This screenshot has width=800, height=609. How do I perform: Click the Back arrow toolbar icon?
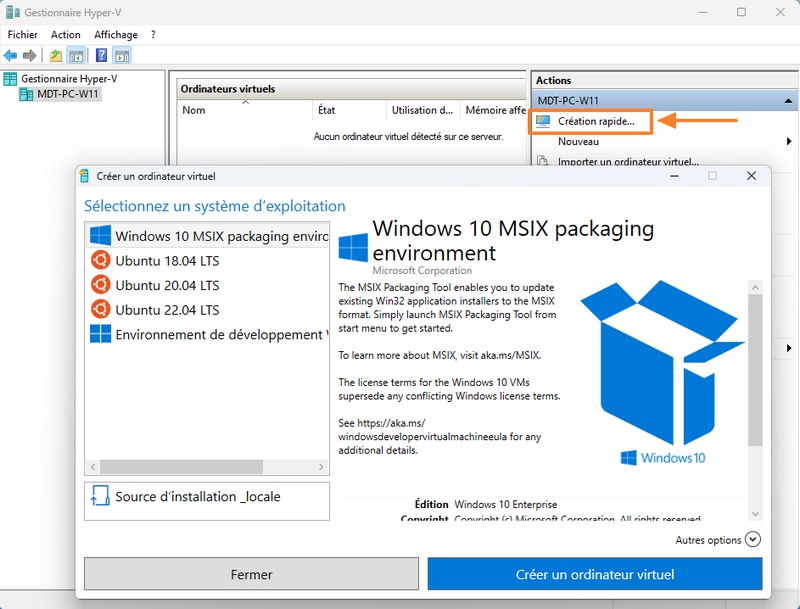[10, 55]
